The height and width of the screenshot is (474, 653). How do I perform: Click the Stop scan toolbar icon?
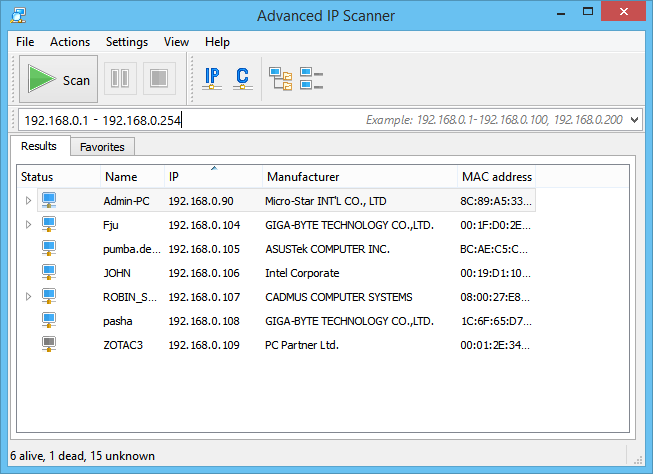(158, 79)
